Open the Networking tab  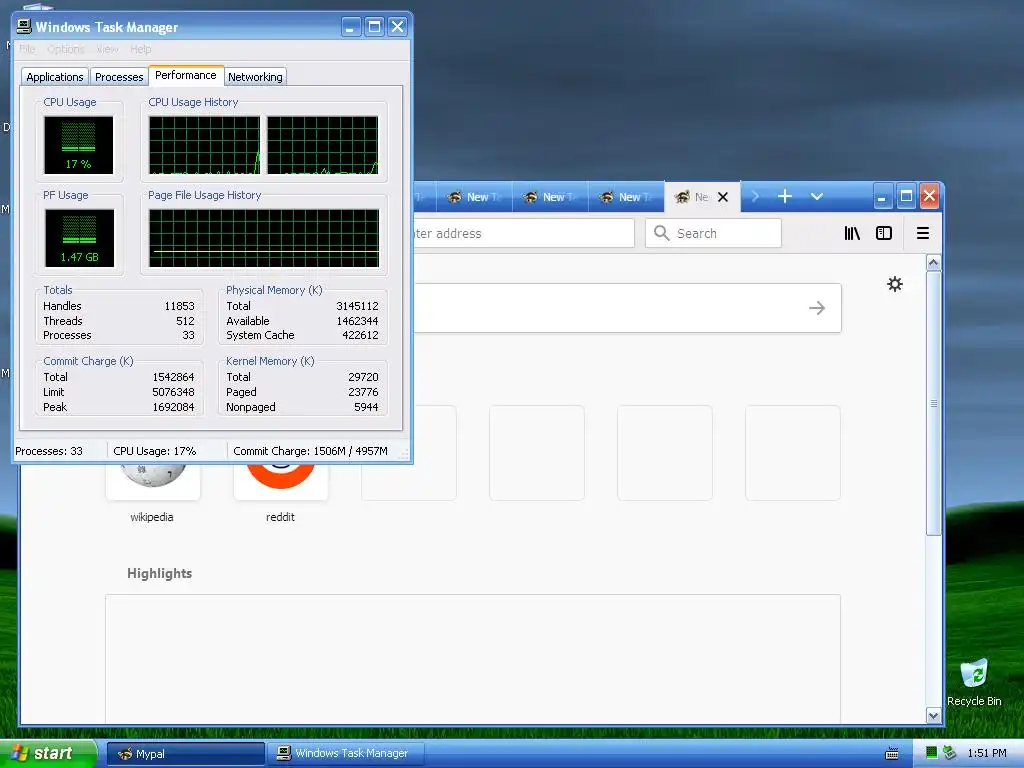point(255,77)
